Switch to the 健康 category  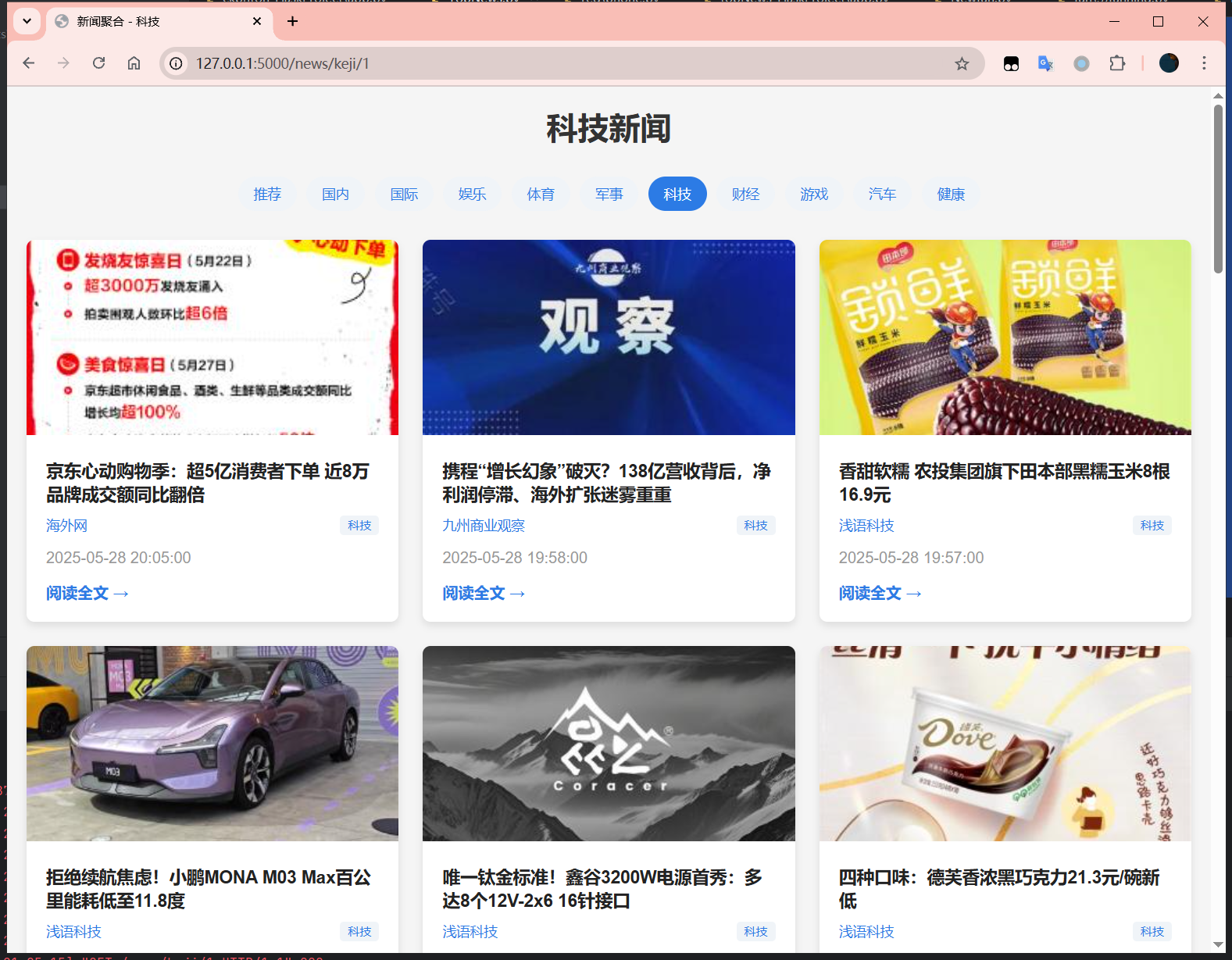point(951,194)
